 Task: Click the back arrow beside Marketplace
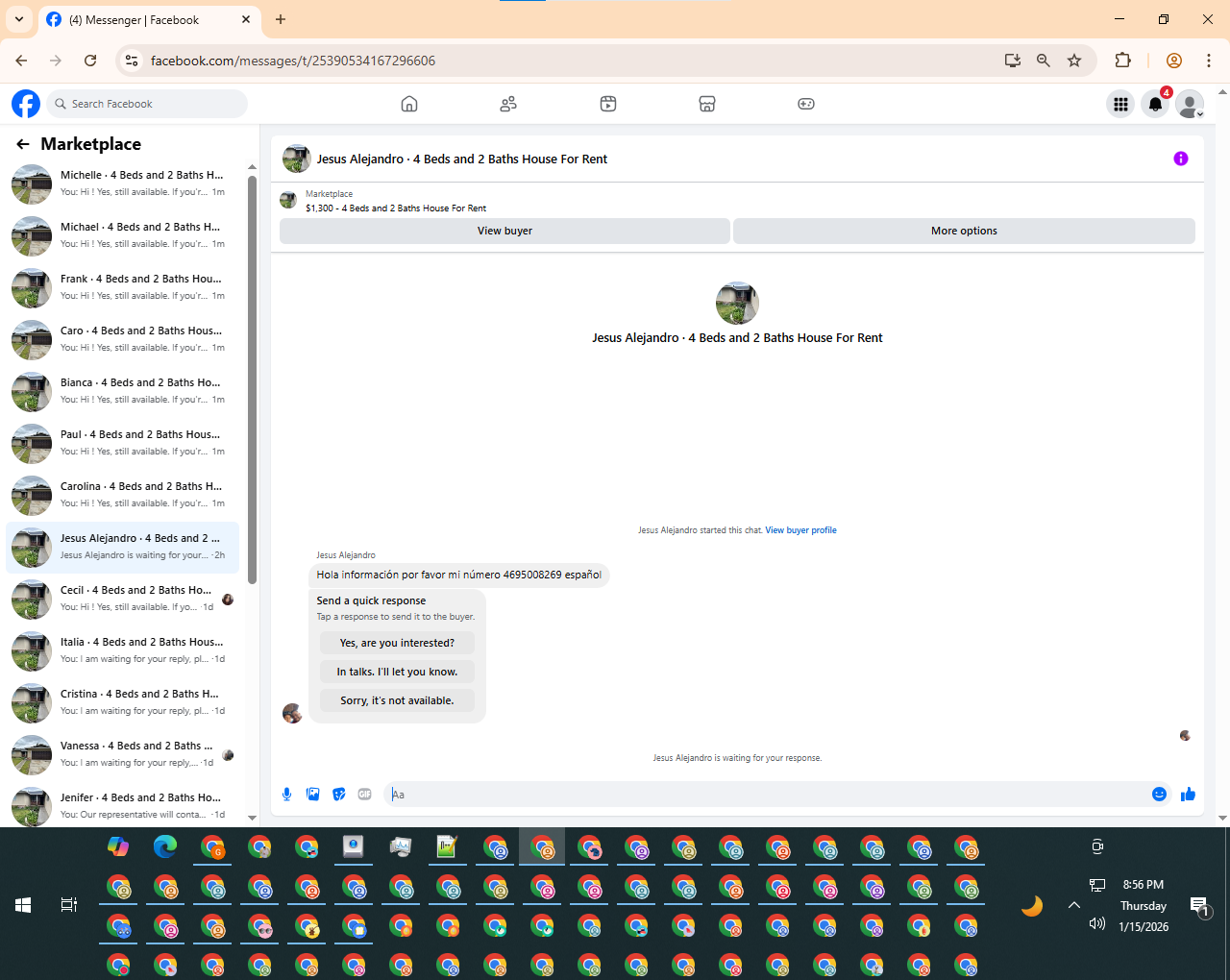pos(23,144)
